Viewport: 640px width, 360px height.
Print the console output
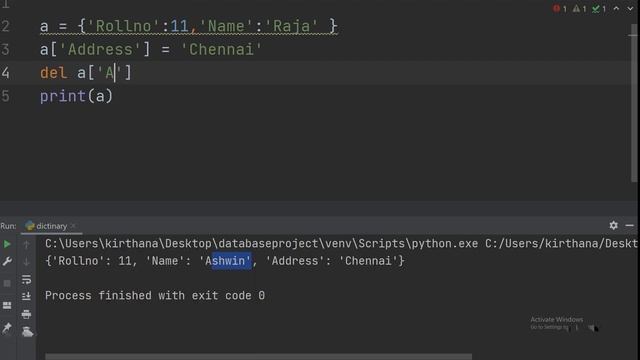[x=27, y=314]
